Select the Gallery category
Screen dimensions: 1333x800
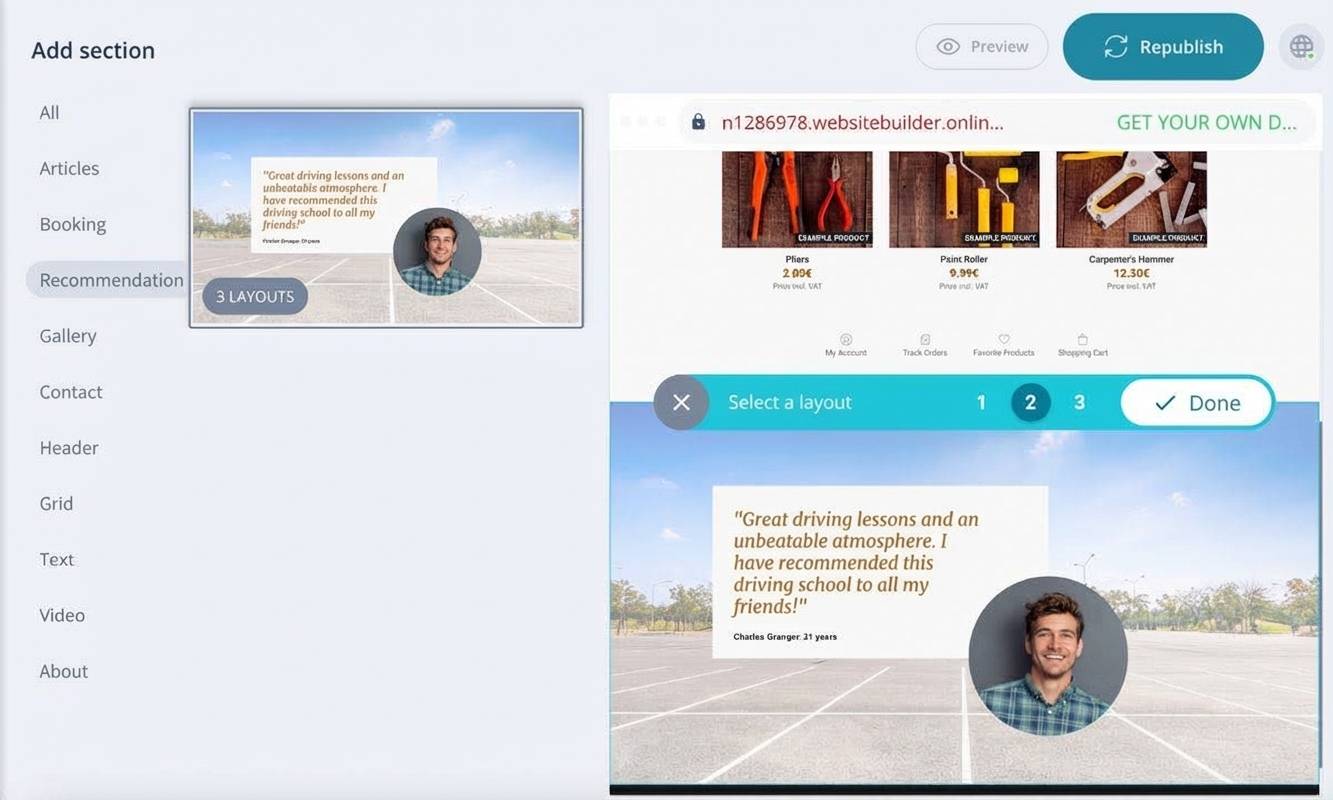tap(68, 336)
